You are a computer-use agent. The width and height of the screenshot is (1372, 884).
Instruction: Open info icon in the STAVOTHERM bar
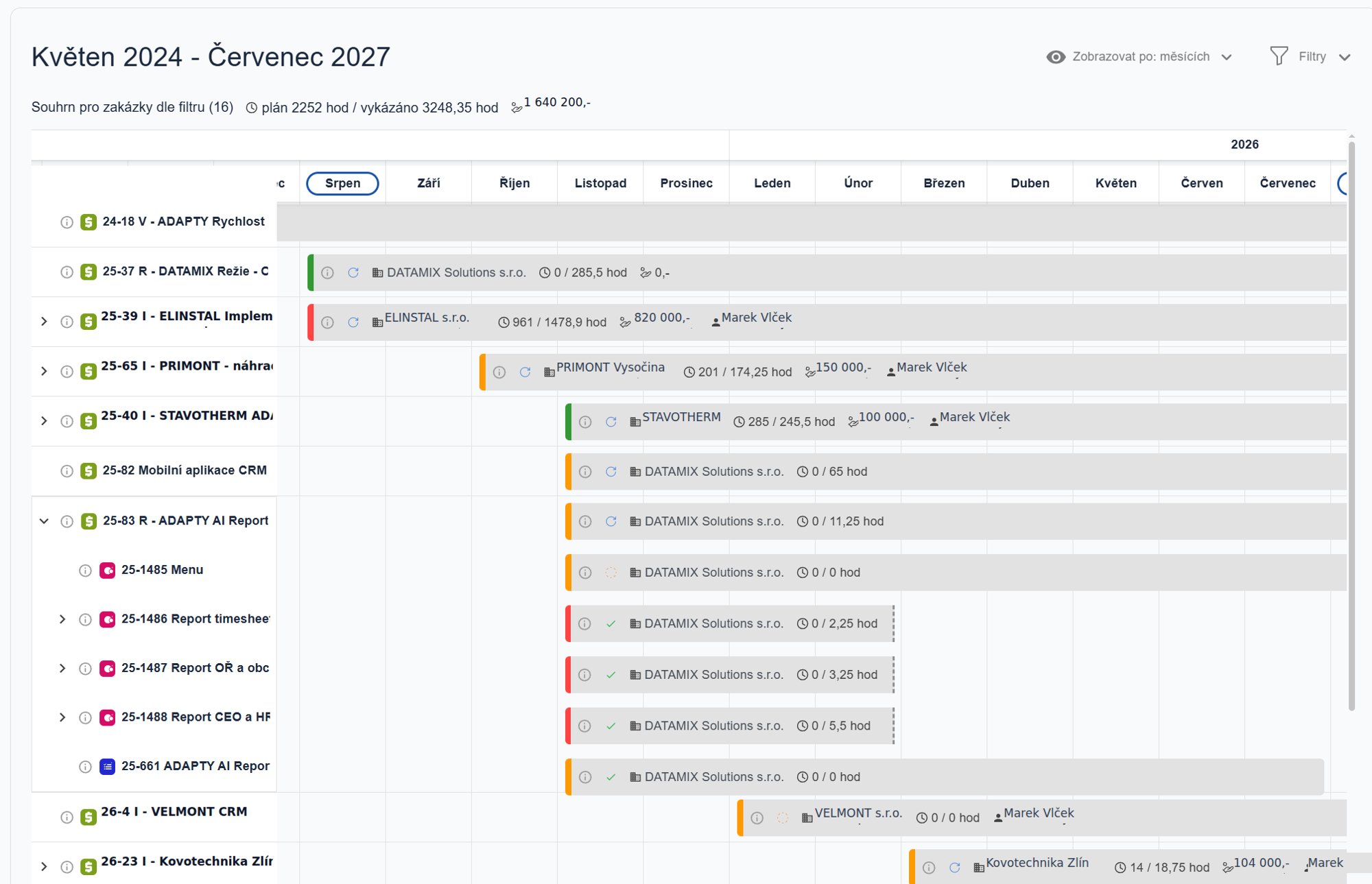tap(585, 422)
